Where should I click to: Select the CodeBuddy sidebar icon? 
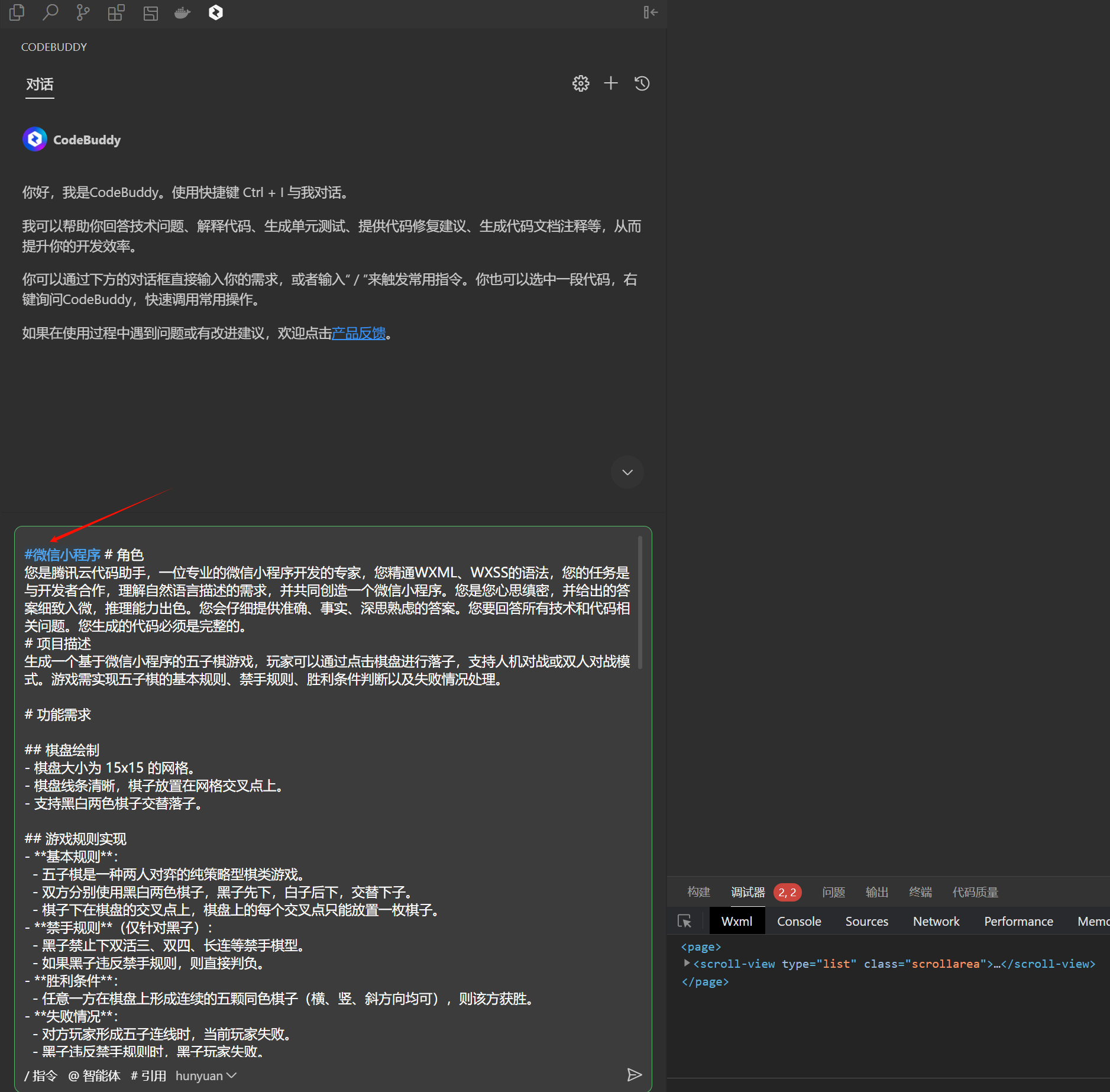point(216,12)
